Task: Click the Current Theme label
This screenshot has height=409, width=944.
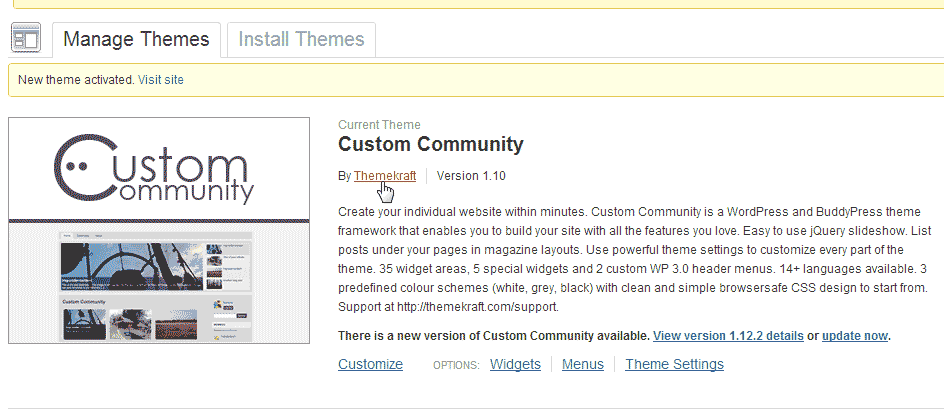Action: 379,125
